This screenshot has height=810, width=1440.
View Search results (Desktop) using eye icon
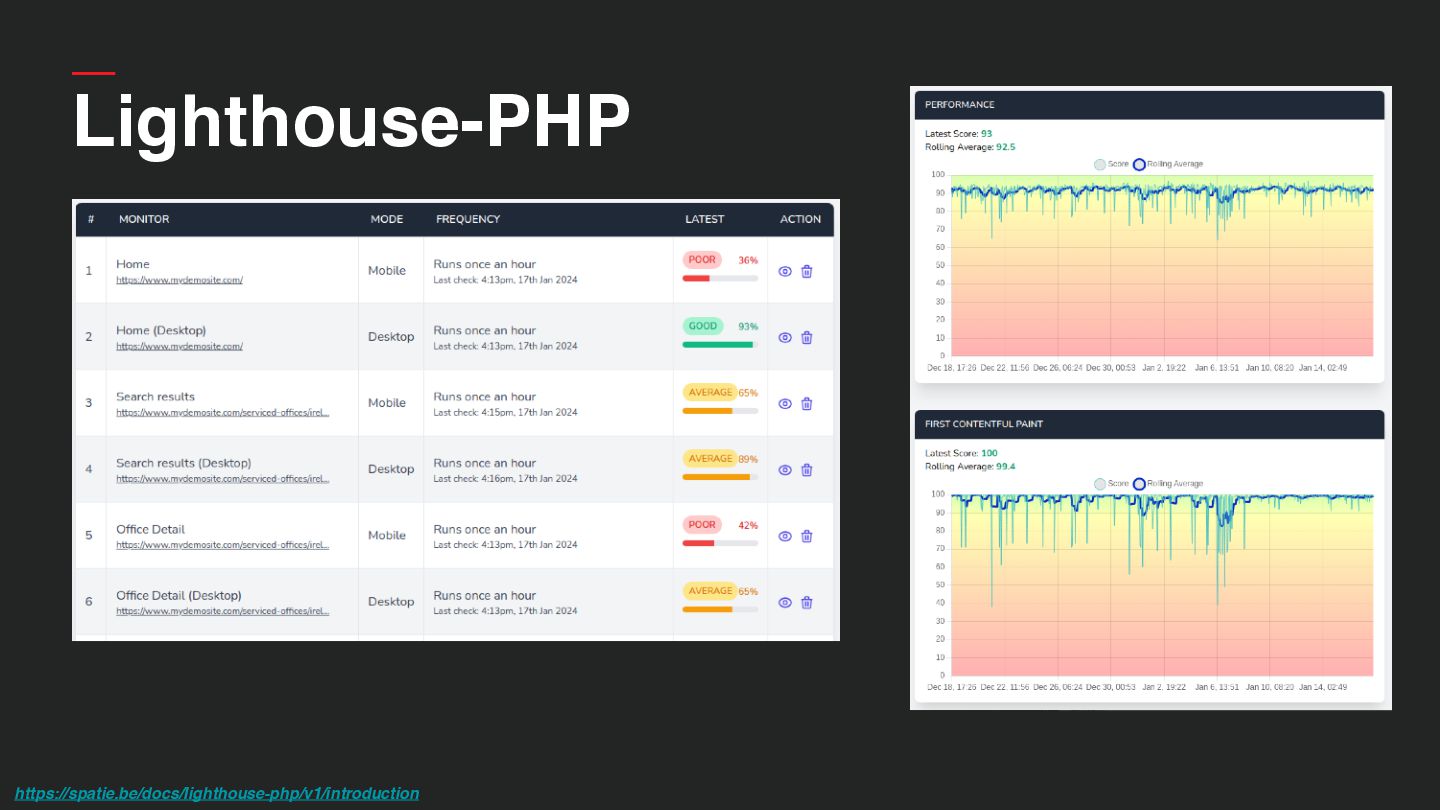point(785,469)
